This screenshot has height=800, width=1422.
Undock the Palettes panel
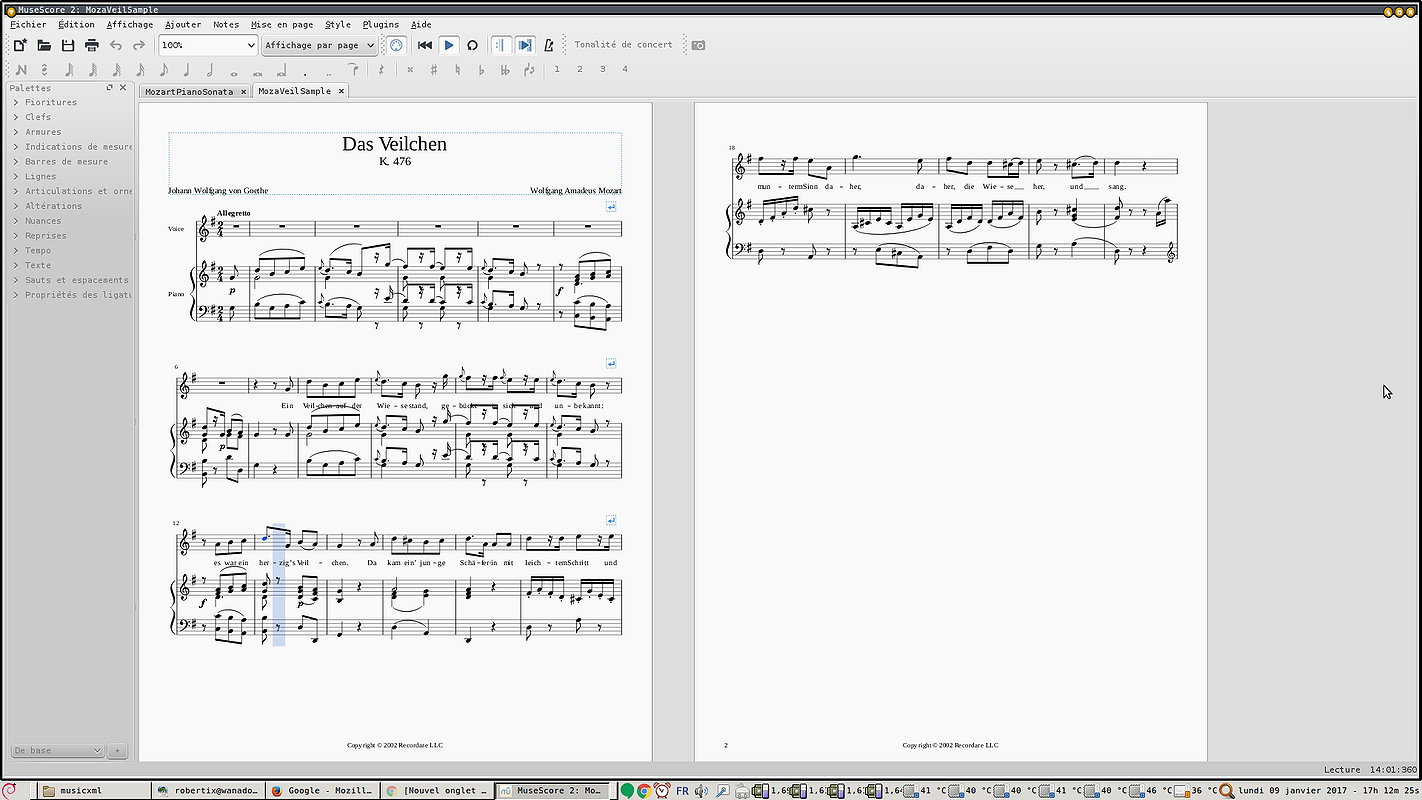(110, 88)
